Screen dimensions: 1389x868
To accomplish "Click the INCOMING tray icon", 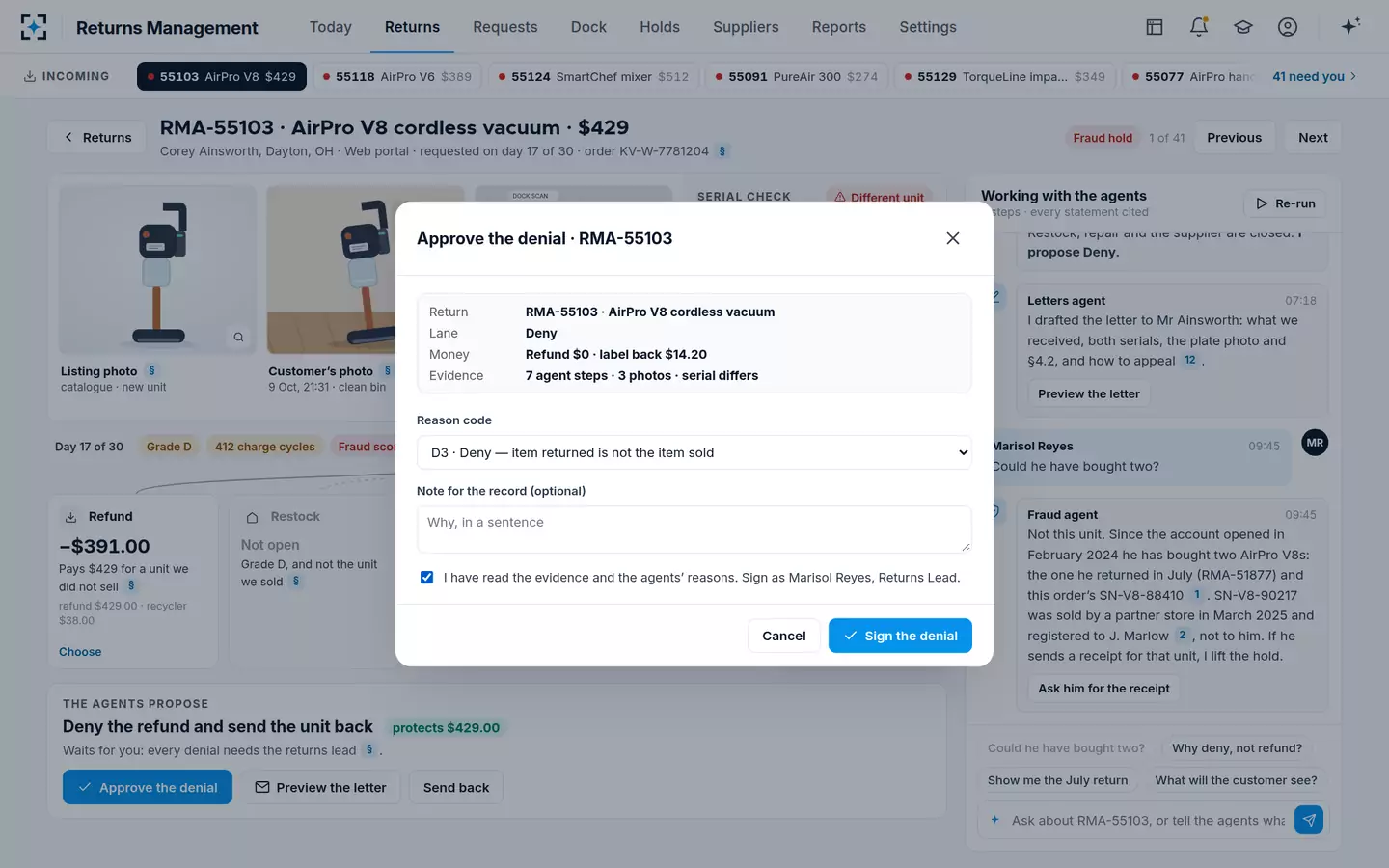I will 30,76.
